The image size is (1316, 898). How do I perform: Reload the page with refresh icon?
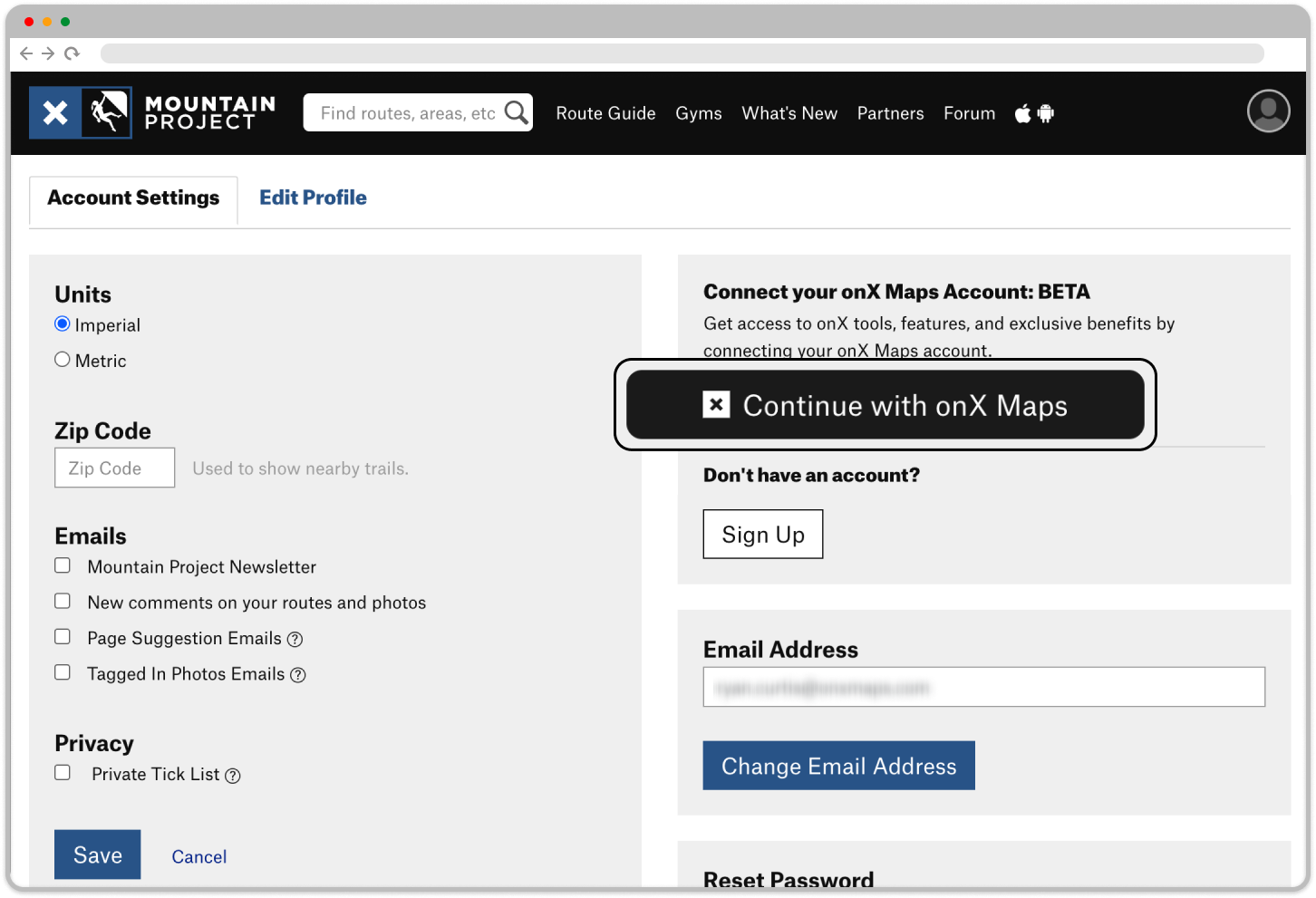pos(72,53)
